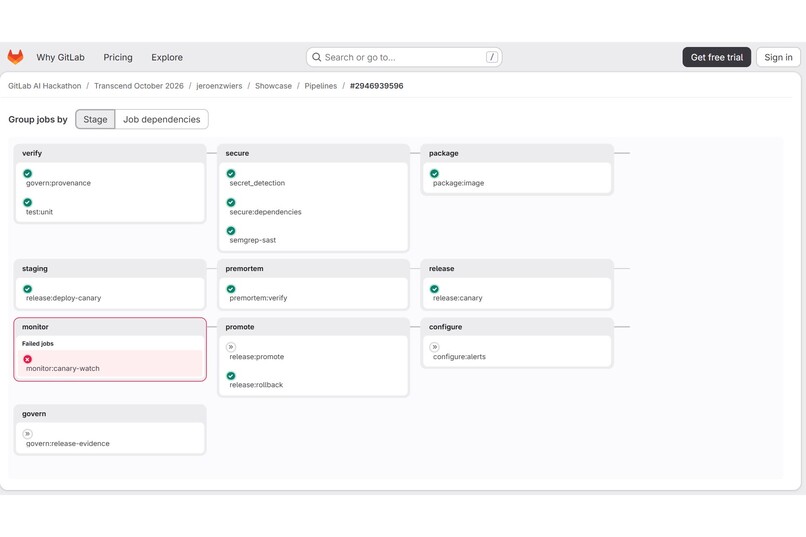Click the passed status icon of release:rollback

click(231, 376)
